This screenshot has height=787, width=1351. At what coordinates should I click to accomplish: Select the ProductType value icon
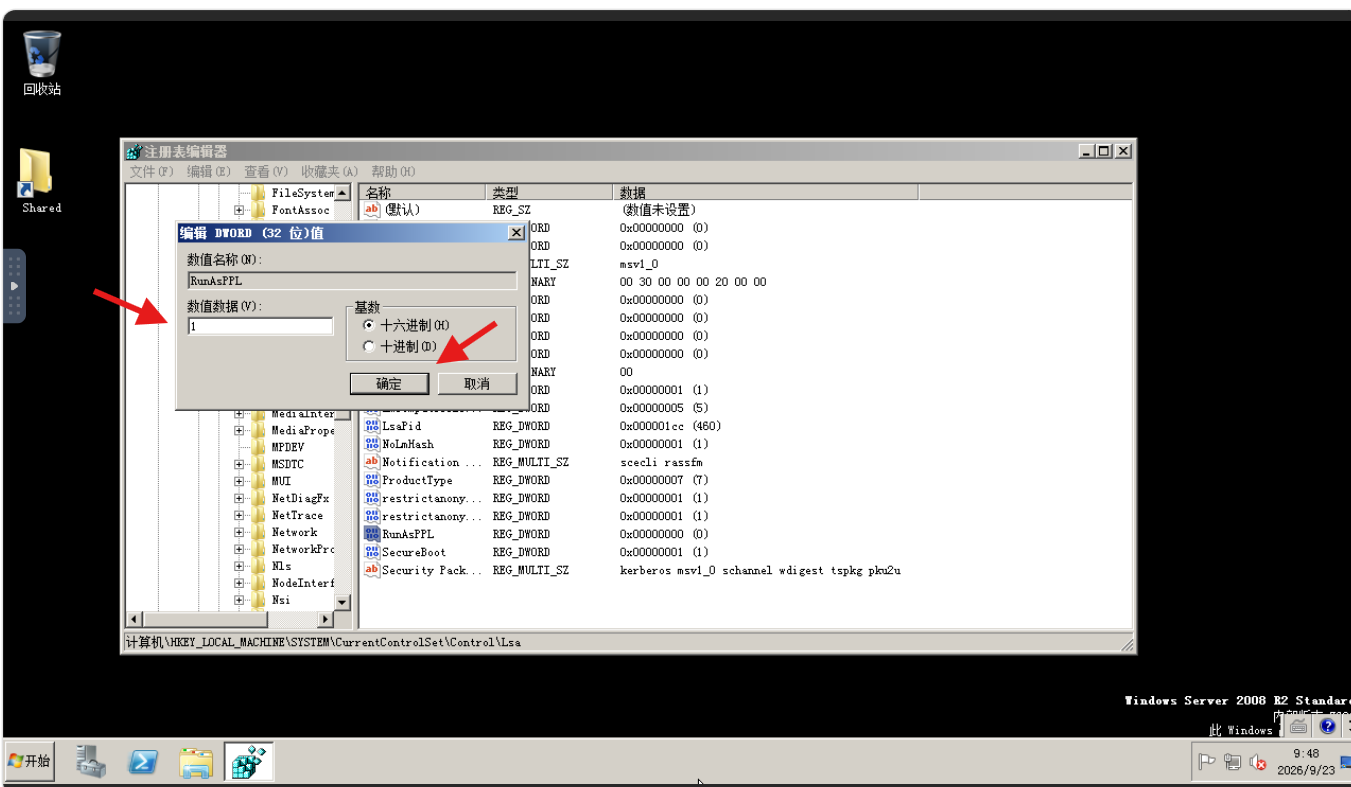tap(372, 480)
